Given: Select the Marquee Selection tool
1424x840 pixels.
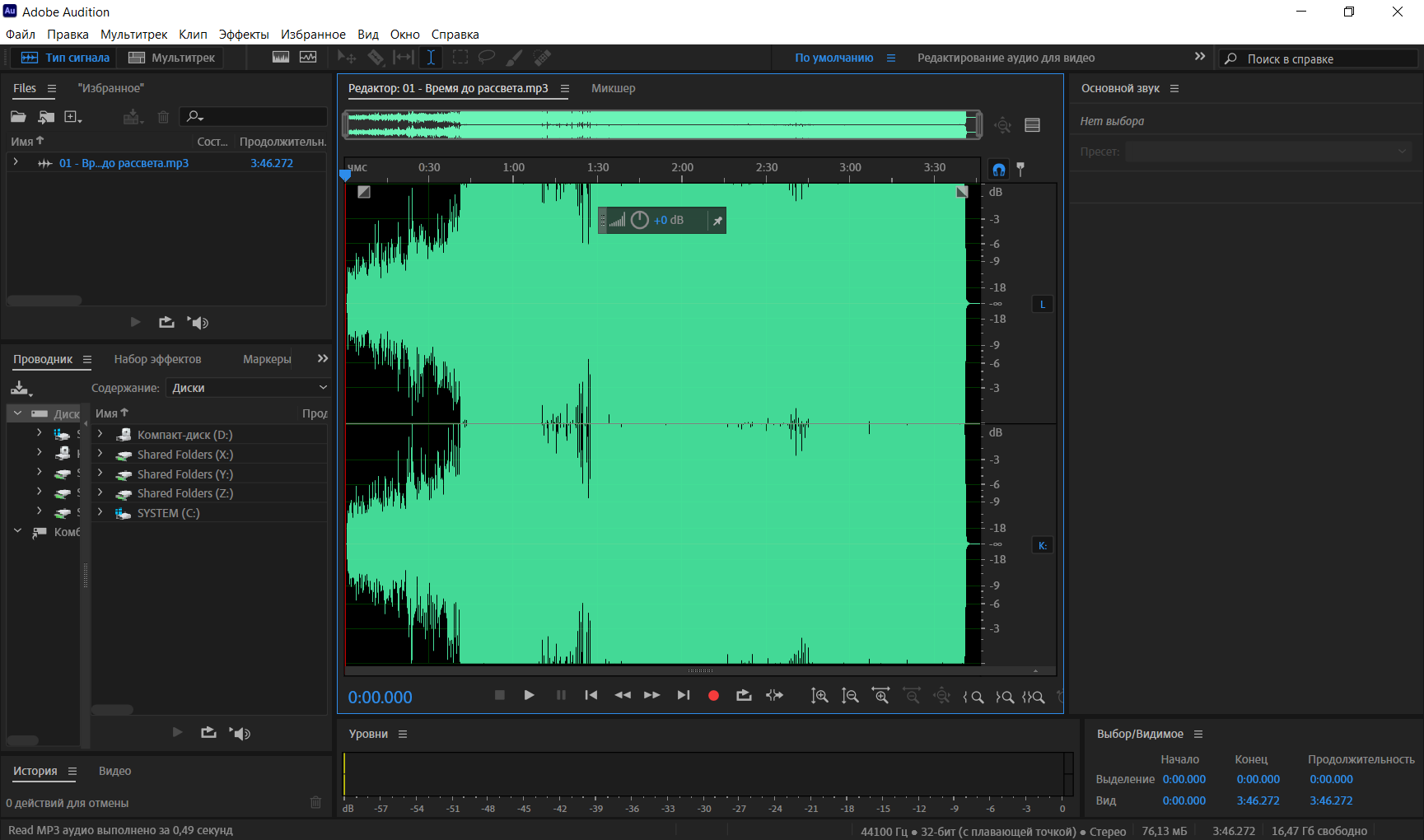Looking at the screenshot, I should (x=460, y=58).
